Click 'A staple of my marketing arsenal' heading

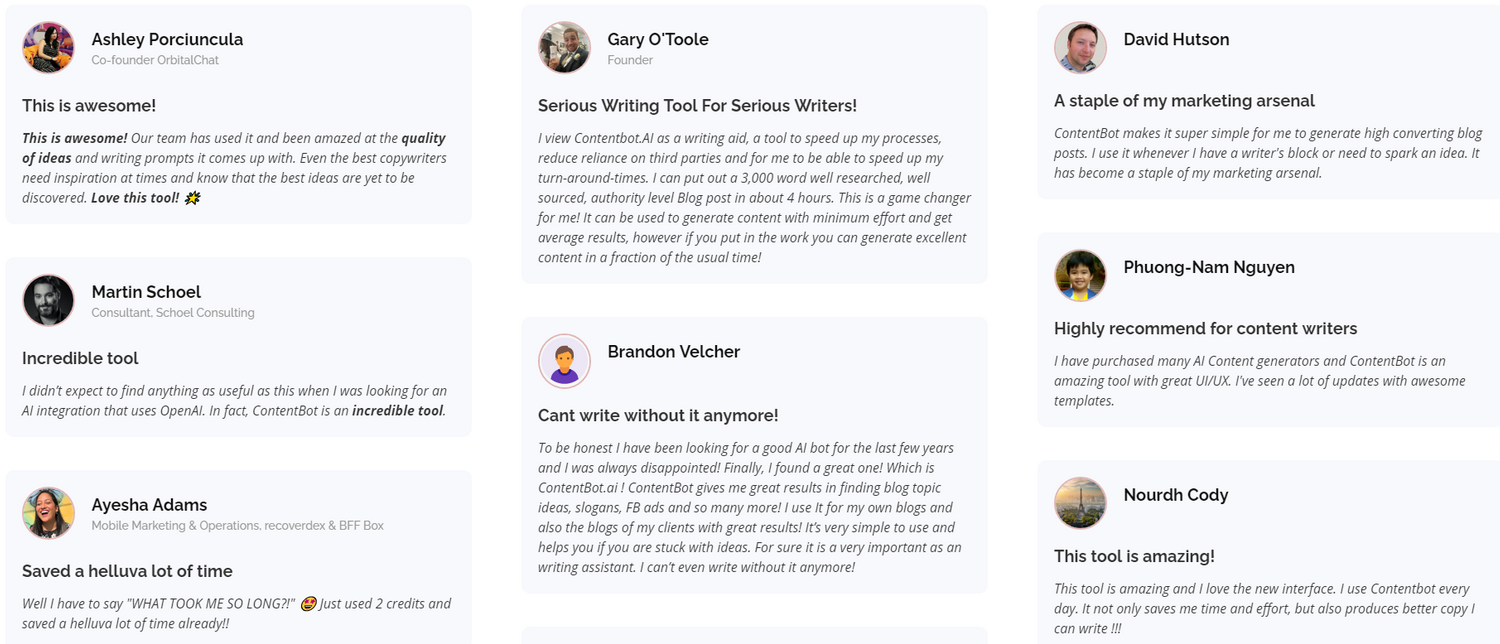click(x=1184, y=101)
